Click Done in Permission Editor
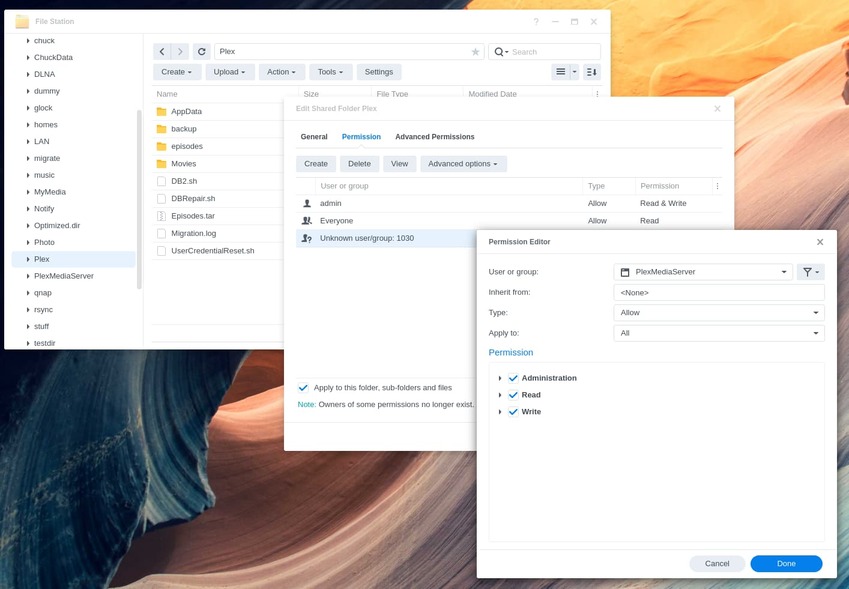The height and width of the screenshot is (589, 849). 786,564
